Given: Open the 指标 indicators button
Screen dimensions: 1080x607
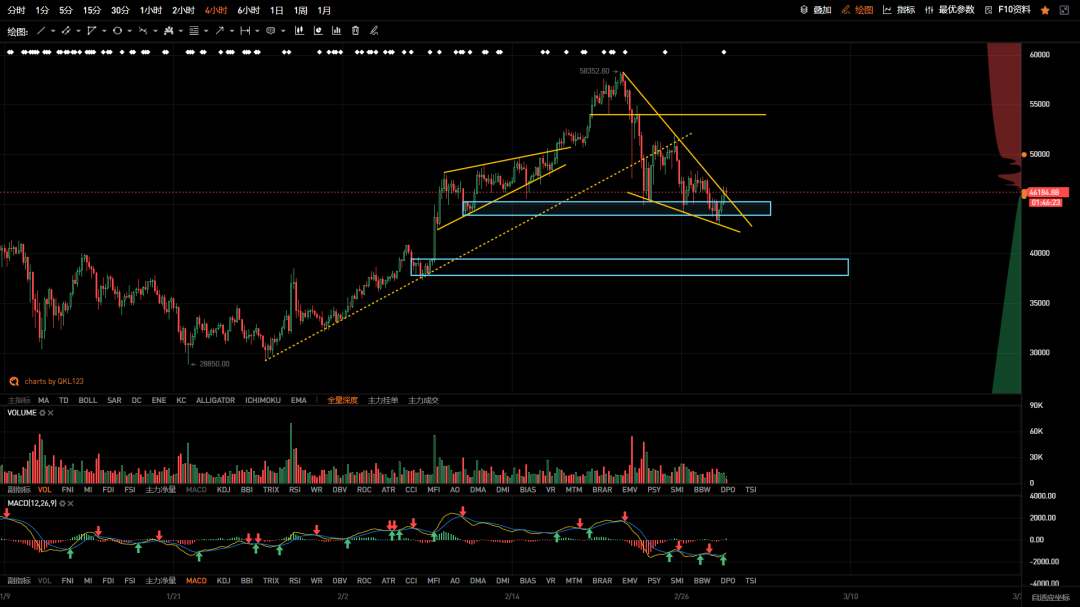Looking at the screenshot, I should 900,10.
